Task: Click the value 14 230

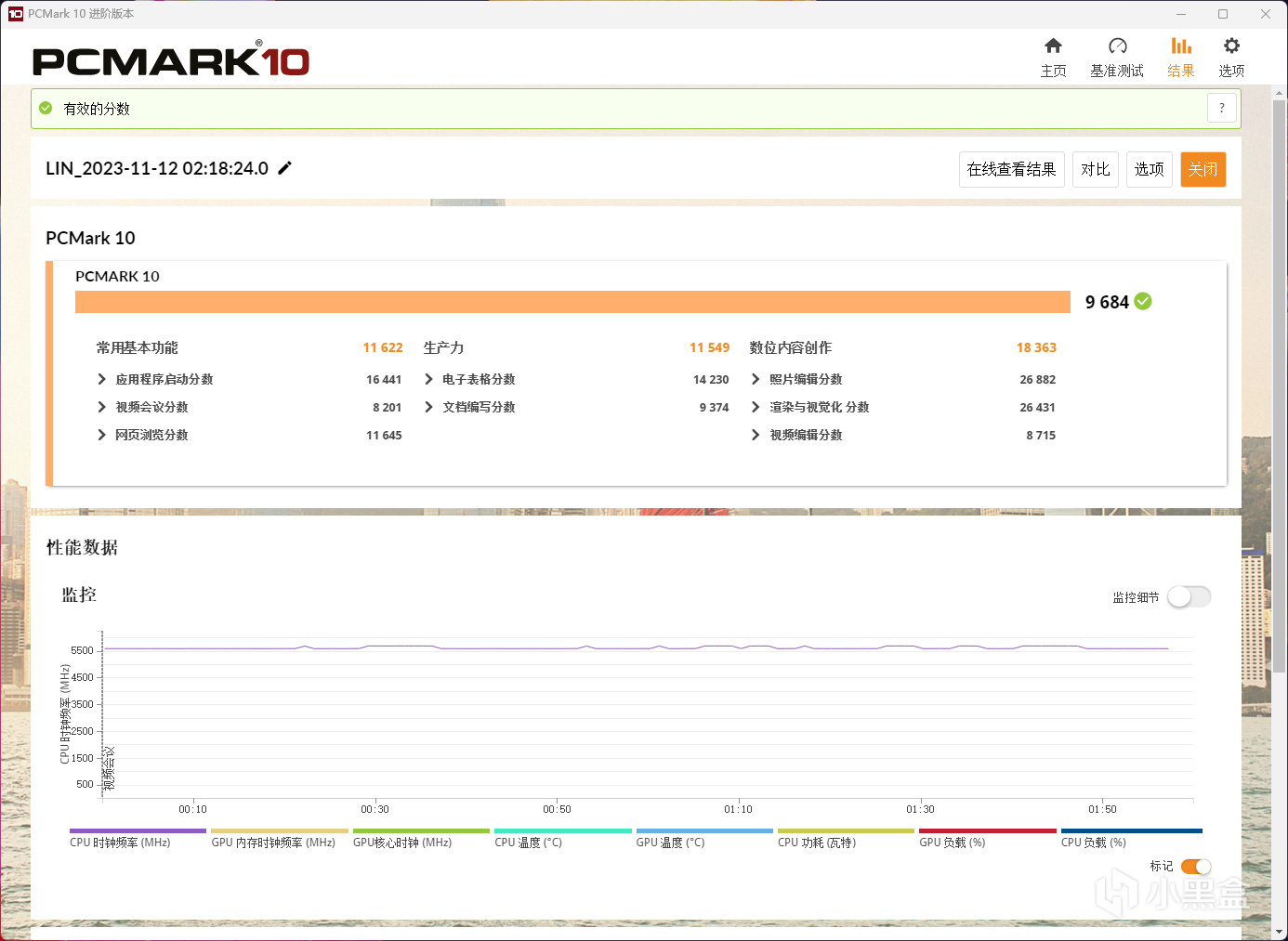Action: pyautogui.click(x=711, y=379)
